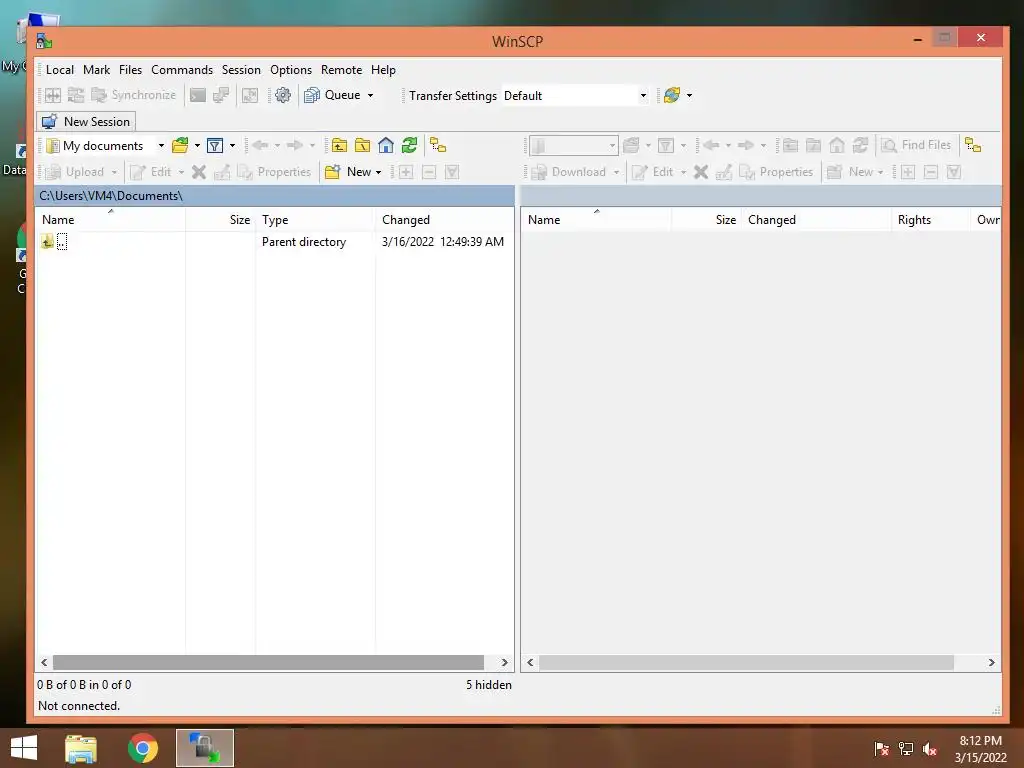
Task: Open Google Chrome from taskbar
Action: [x=143, y=748]
